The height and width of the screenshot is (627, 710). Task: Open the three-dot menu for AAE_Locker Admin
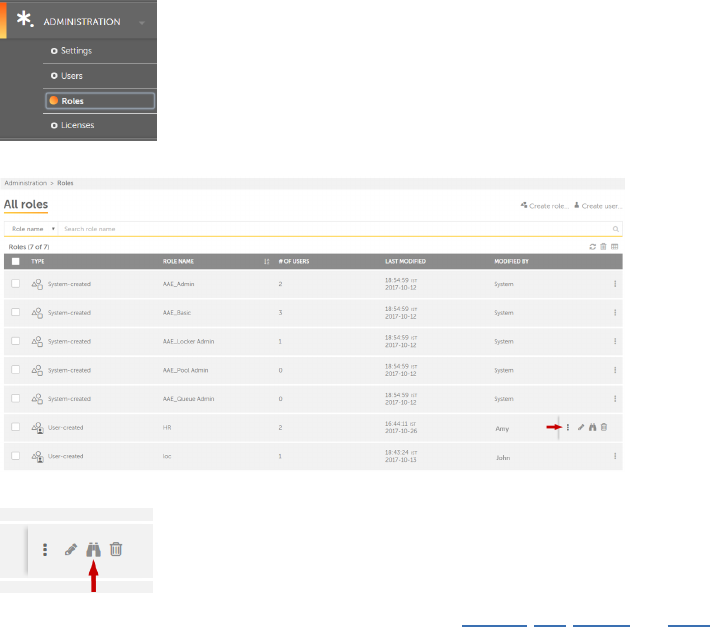pyautogui.click(x=615, y=341)
